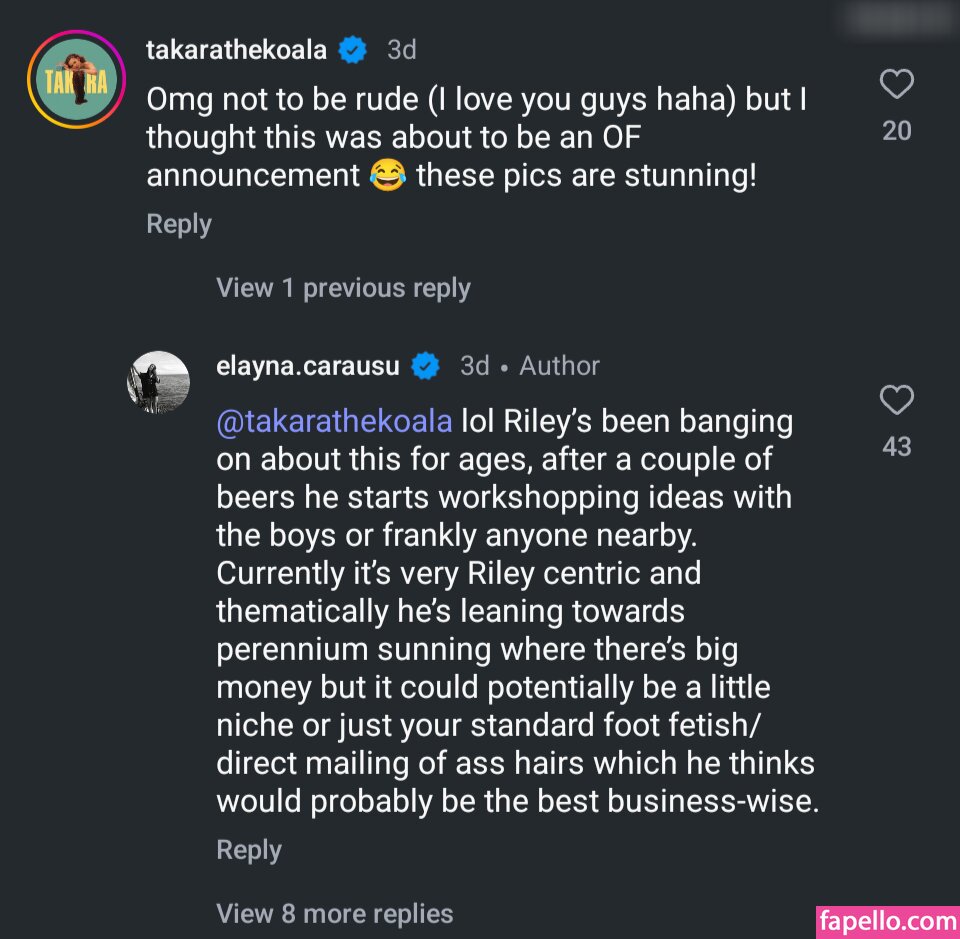Follow the @takarathekoala mention in the reply

click(x=334, y=421)
